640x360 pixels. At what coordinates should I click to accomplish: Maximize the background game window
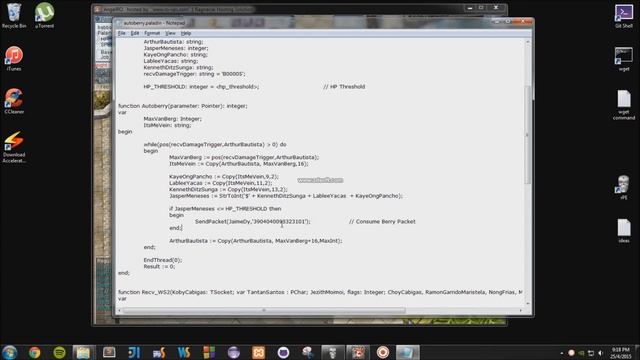481,8
